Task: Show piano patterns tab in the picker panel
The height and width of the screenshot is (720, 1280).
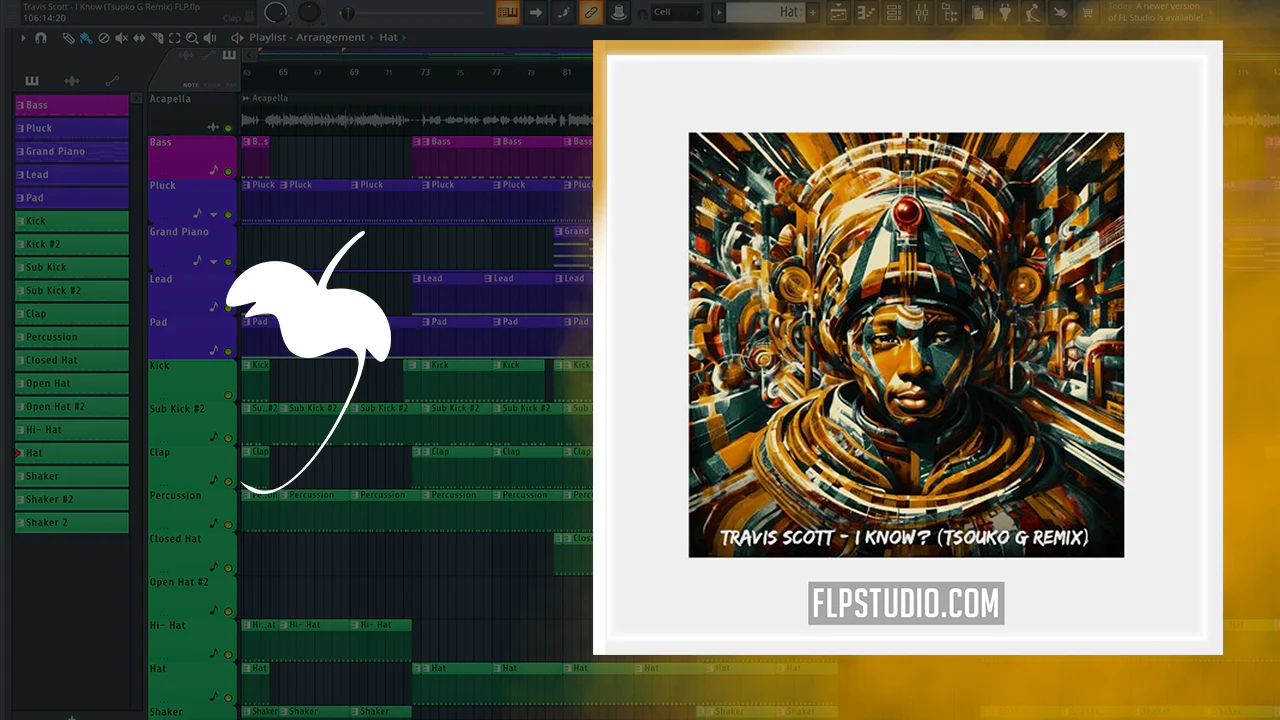Action: (32, 81)
